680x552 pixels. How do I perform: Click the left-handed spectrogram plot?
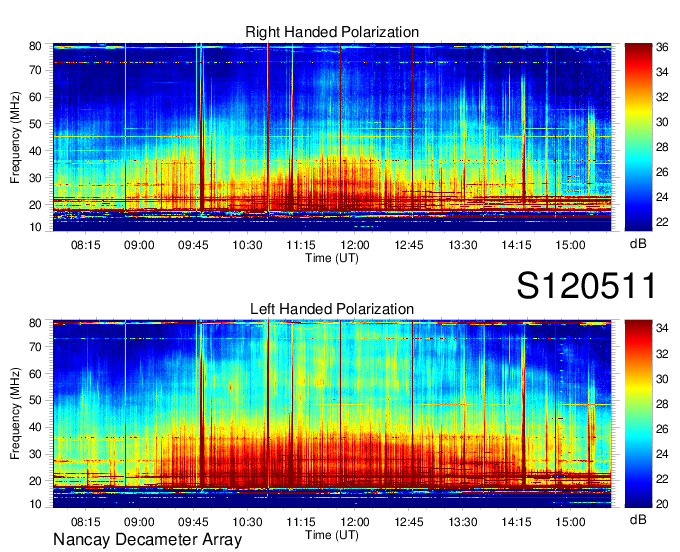pos(332,414)
